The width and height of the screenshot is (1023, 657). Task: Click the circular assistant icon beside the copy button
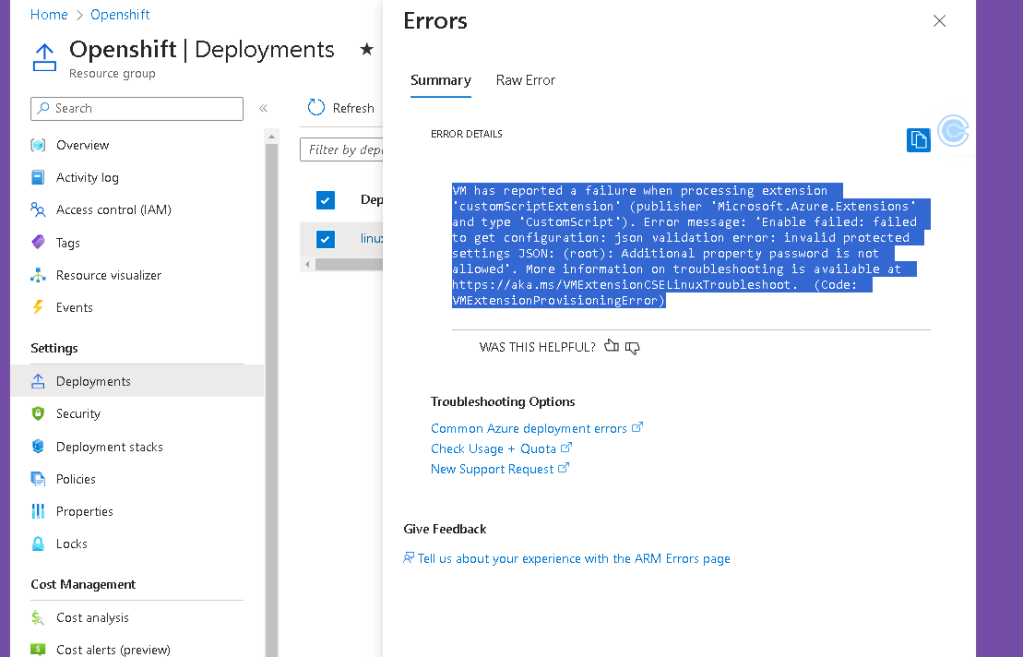(953, 130)
